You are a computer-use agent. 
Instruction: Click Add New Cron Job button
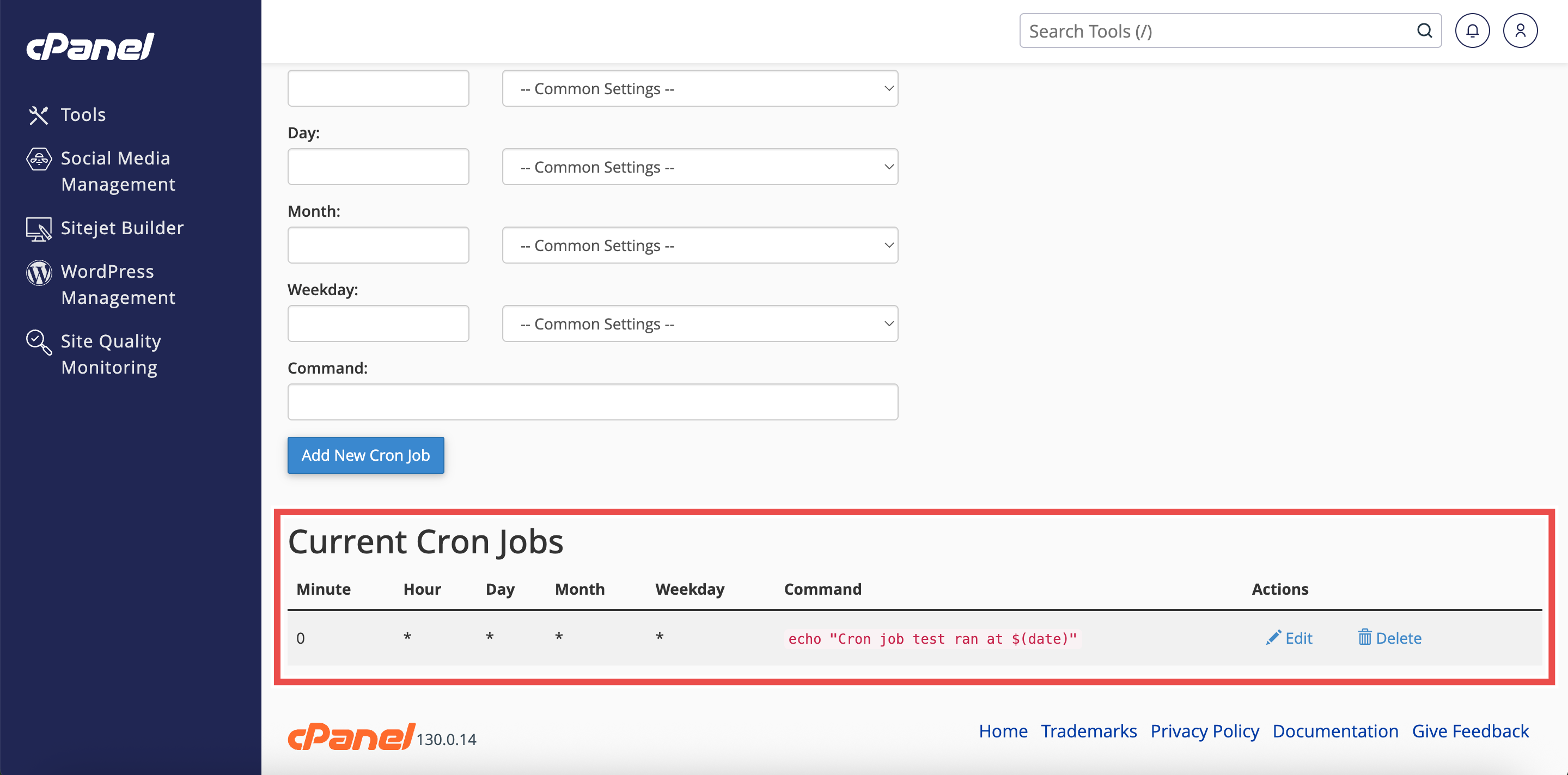pyautogui.click(x=365, y=455)
